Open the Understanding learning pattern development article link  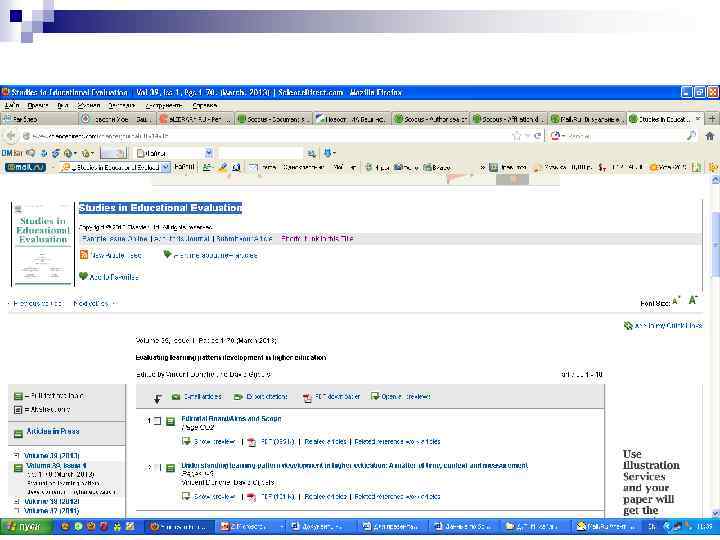point(354,466)
